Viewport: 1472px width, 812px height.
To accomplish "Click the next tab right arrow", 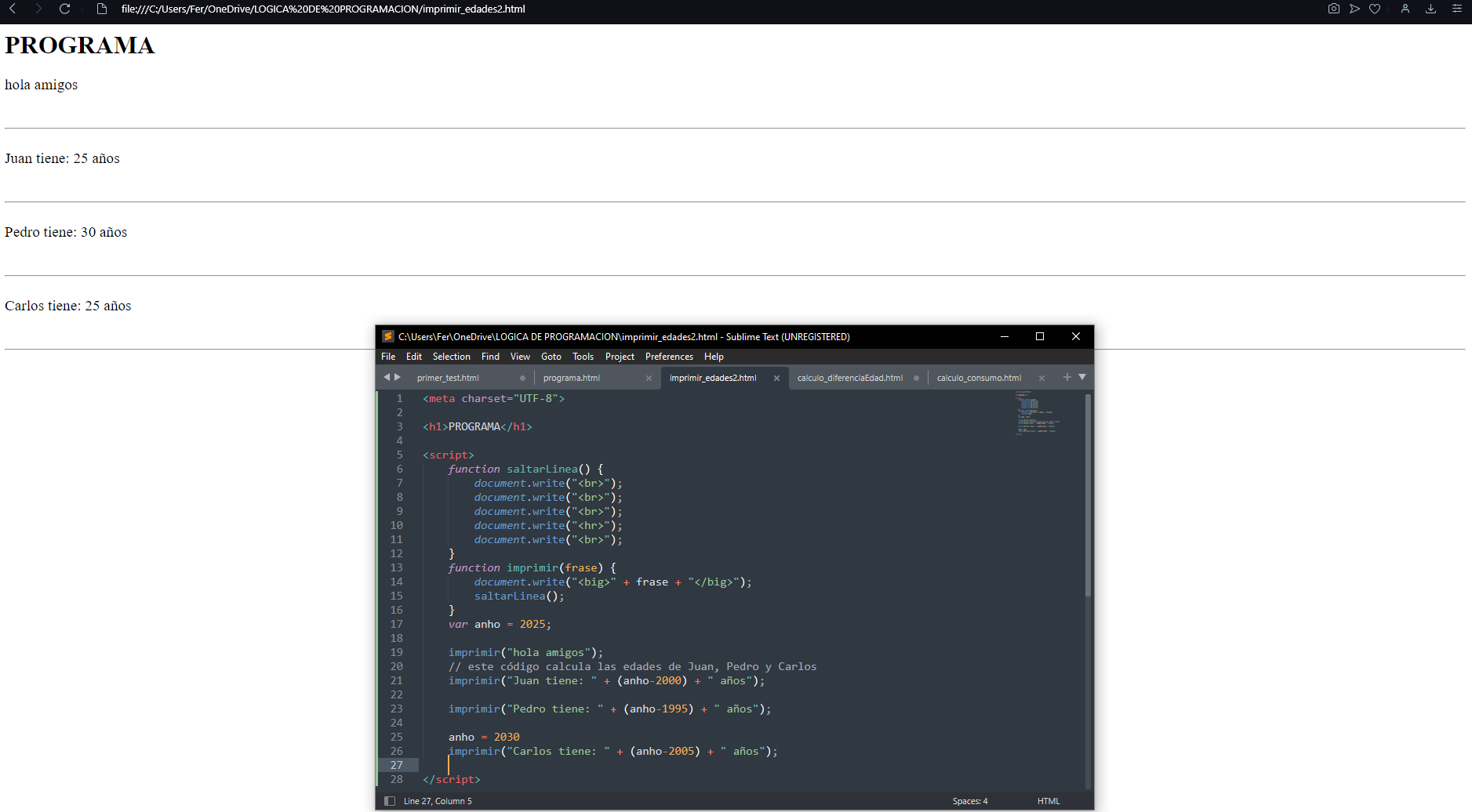I will tap(398, 377).
